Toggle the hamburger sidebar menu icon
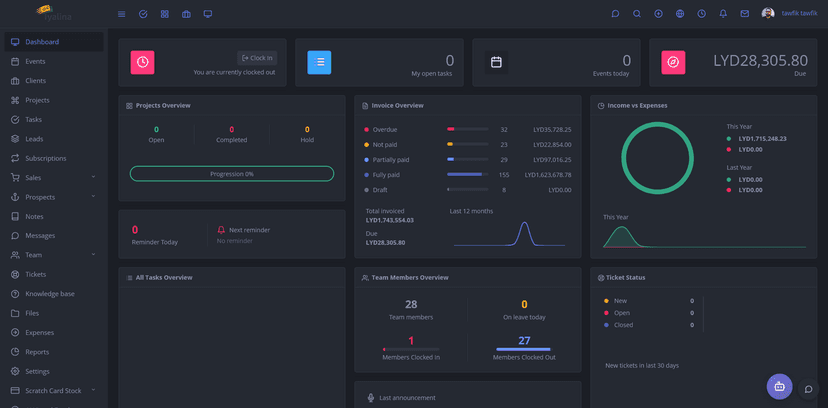This screenshot has height=408, width=828. 121,14
